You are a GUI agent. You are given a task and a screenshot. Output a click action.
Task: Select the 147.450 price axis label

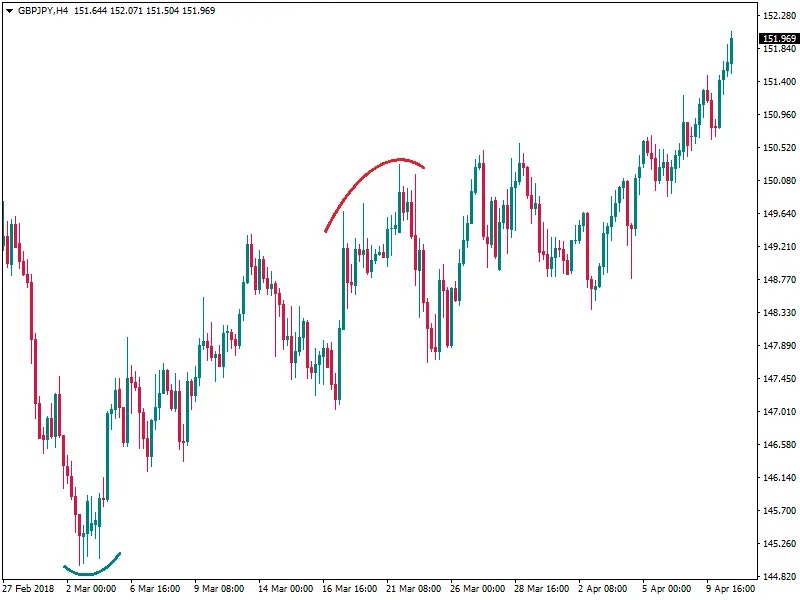pos(779,379)
